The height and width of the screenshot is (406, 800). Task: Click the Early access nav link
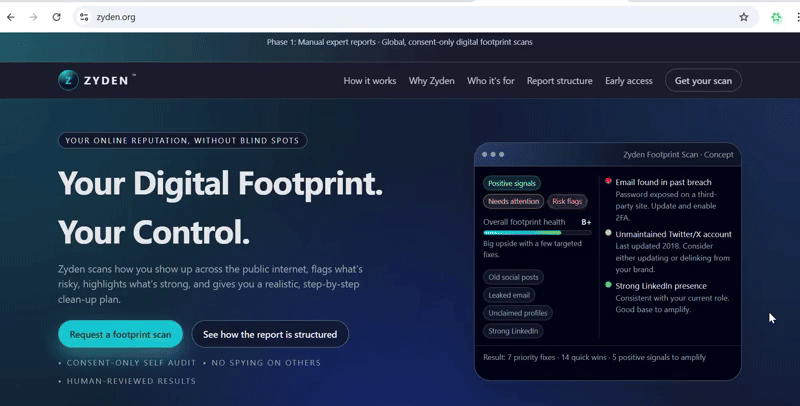pos(628,81)
